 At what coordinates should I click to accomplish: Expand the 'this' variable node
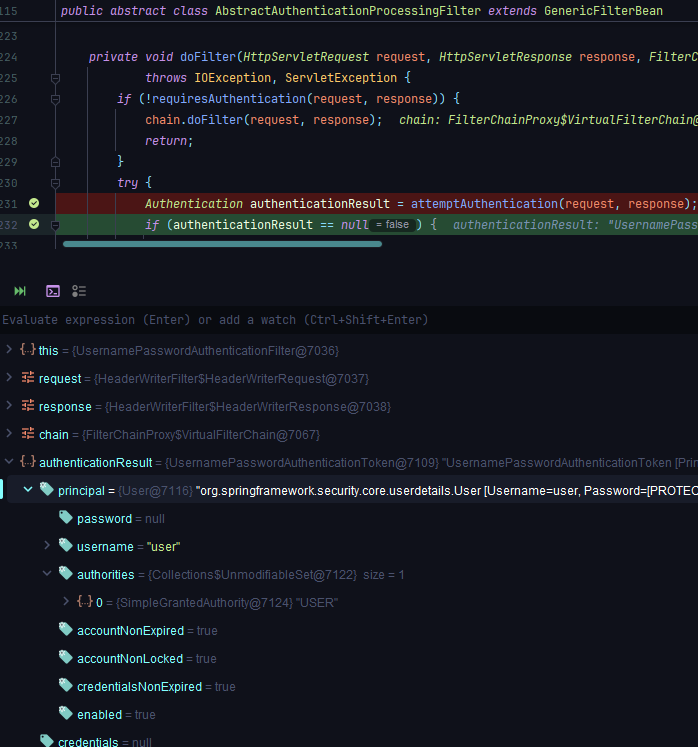pyautogui.click(x=9, y=350)
